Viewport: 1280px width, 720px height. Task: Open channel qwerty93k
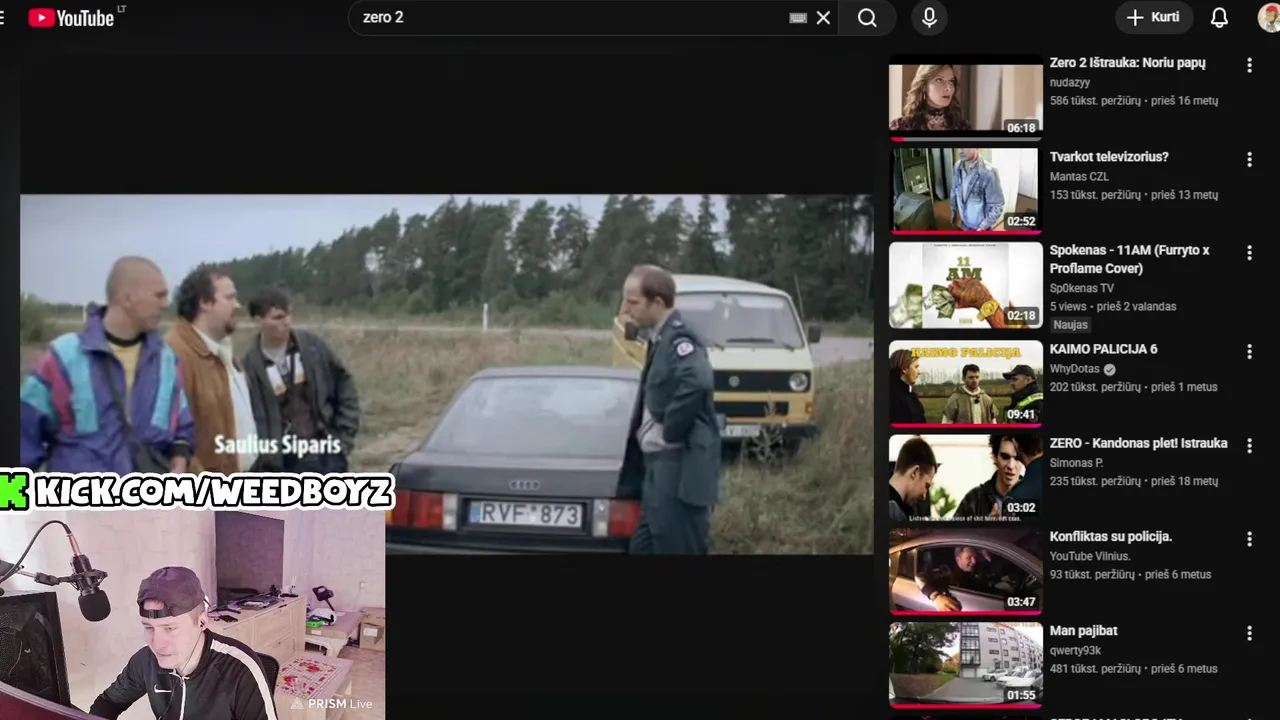coord(1075,650)
